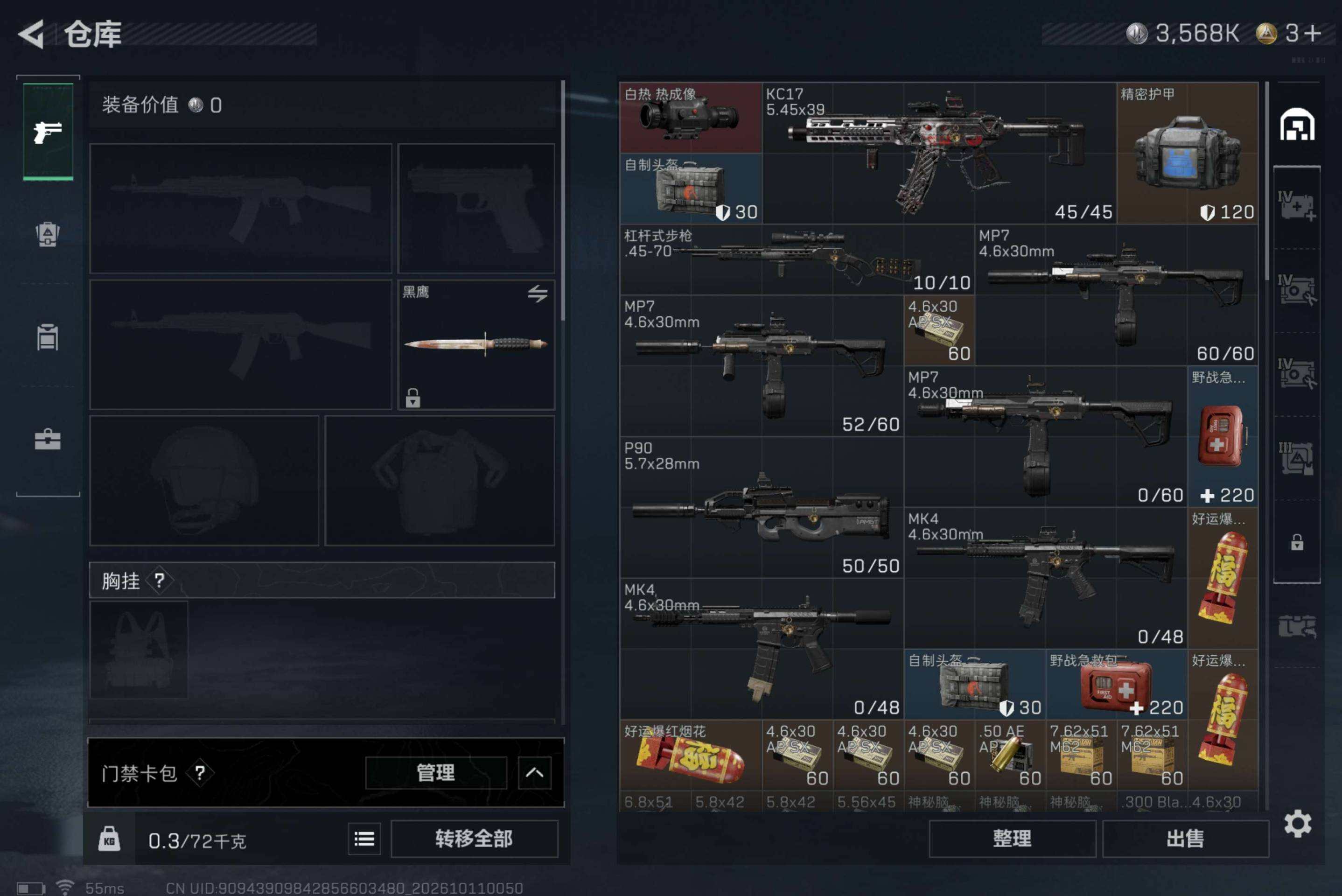The height and width of the screenshot is (896, 1342).
Task: Click the 整理 sort button
Action: pos(1013,840)
